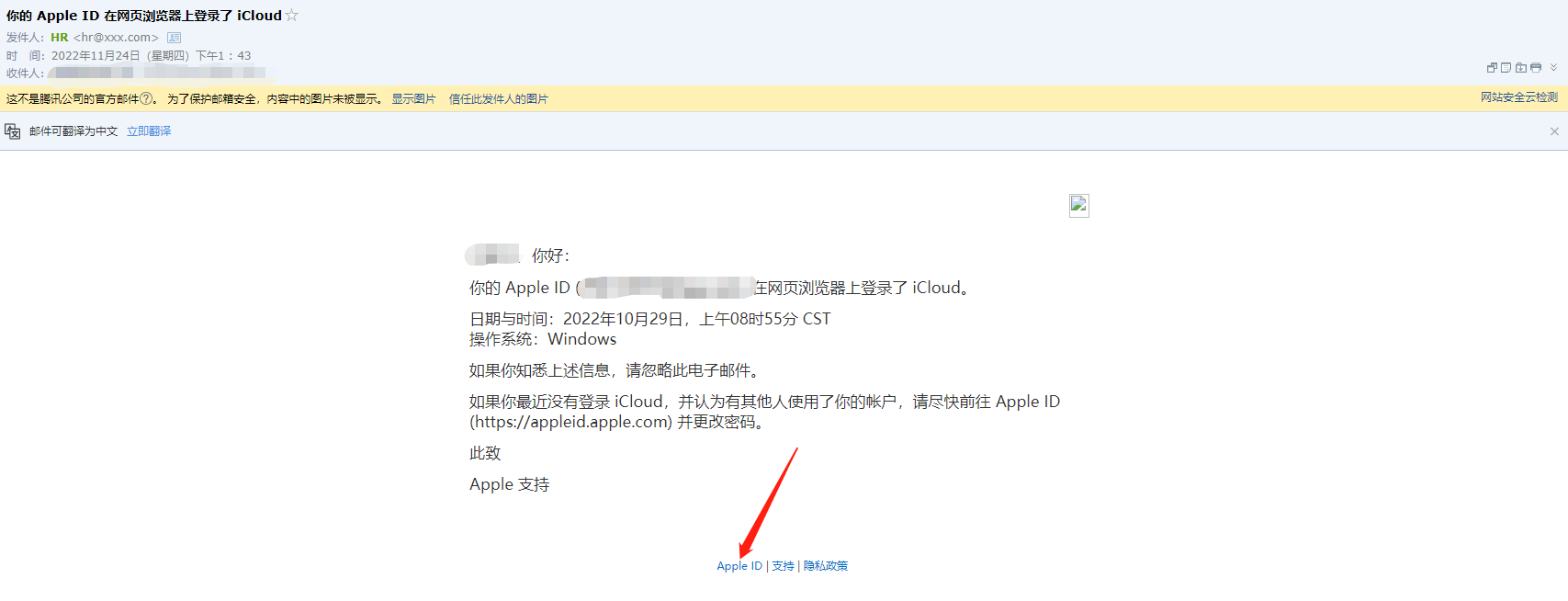Screen dimensions: 1568x601
Task: Expand more options with the double chevron
Action: pyautogui.click(x=1553, y=67)
